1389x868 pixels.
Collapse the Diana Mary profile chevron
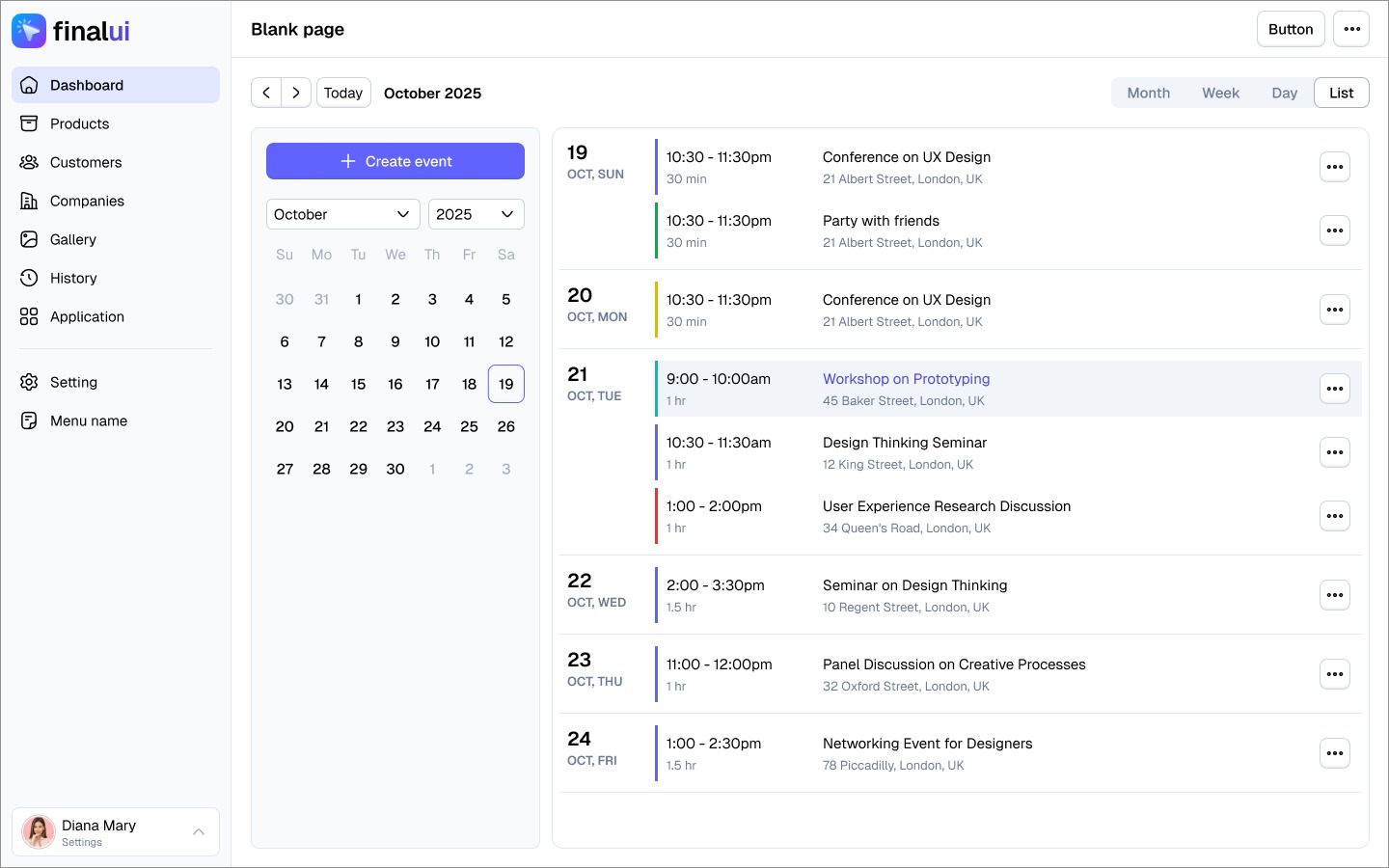point(199,831)
